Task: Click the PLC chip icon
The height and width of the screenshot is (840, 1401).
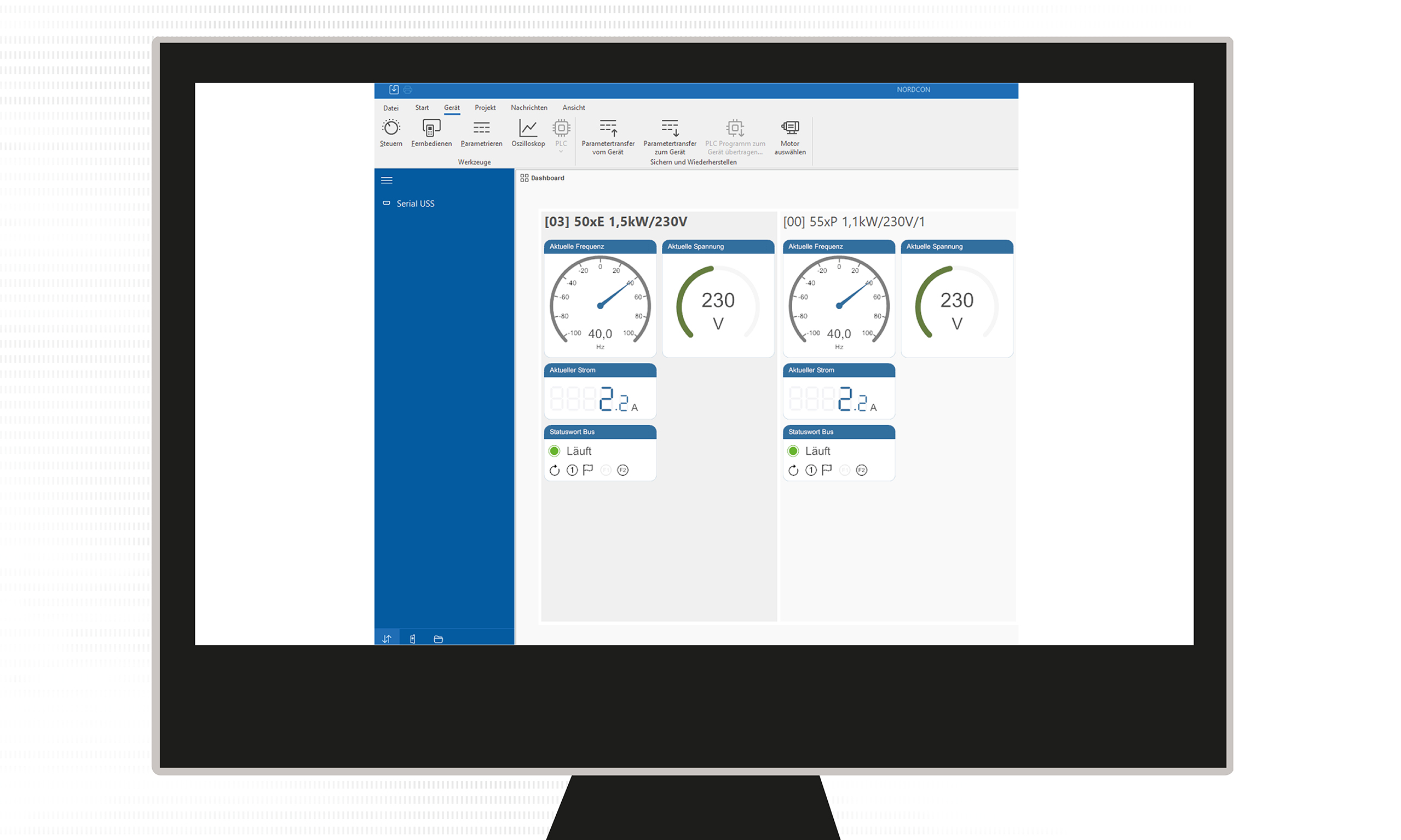Action: click(561, 128)
